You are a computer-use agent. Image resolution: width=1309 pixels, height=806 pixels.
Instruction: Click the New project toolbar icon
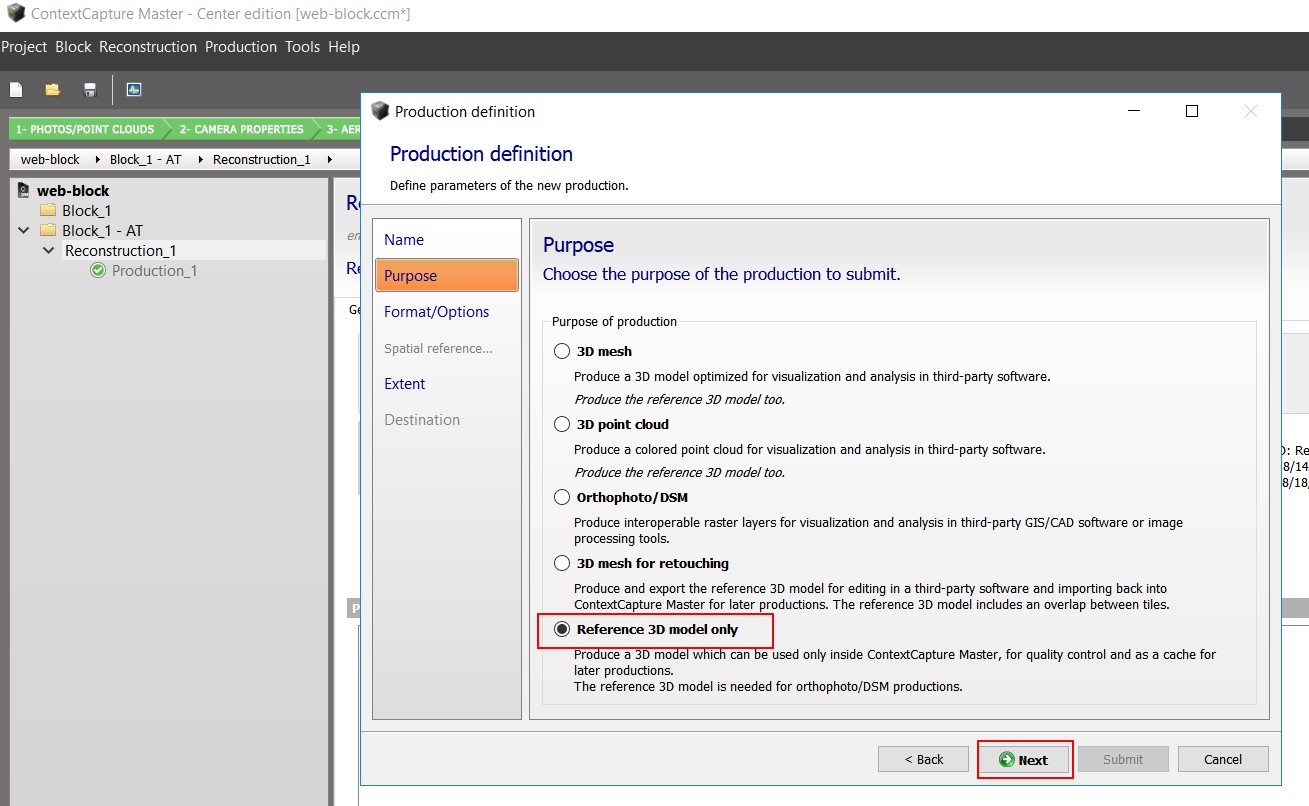[16, 90]
